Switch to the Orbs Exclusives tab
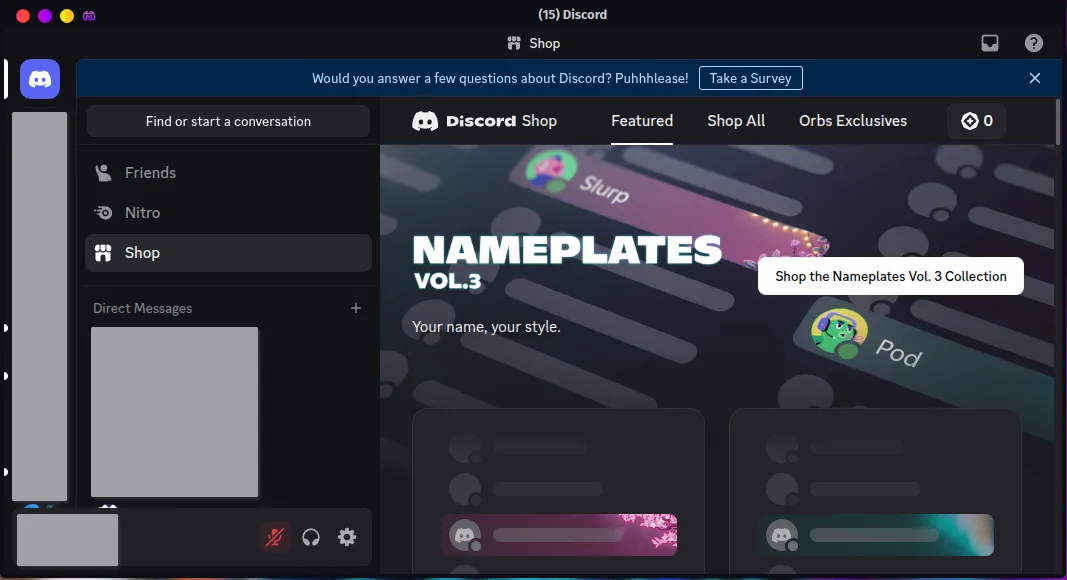The width and height of the screenshot is (1067, 580). coord(853,121)
